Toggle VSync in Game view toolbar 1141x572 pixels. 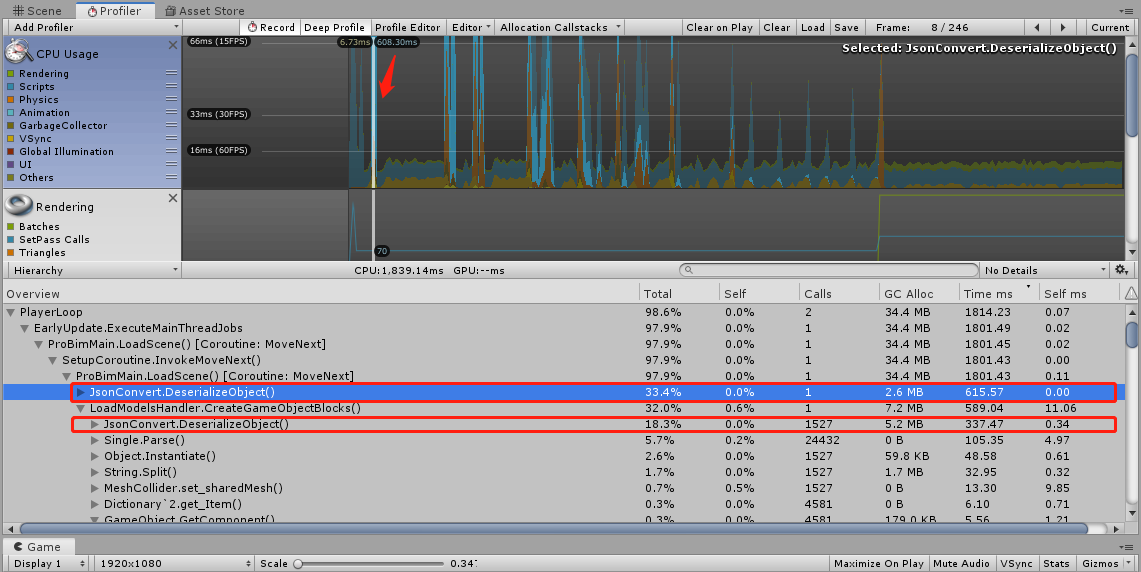pyautogui.click(x=1016, y=563)
